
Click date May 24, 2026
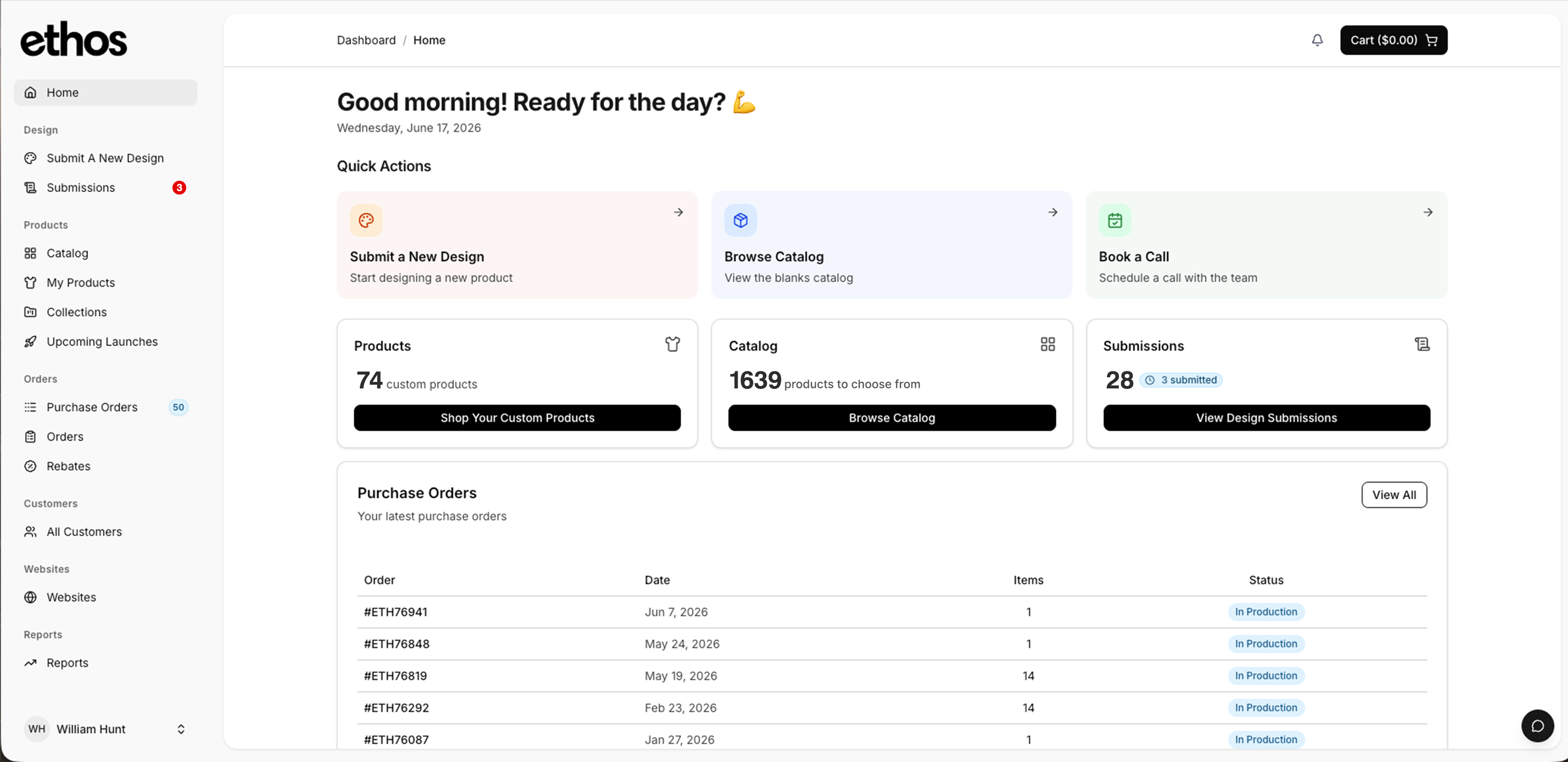(682, 643)
